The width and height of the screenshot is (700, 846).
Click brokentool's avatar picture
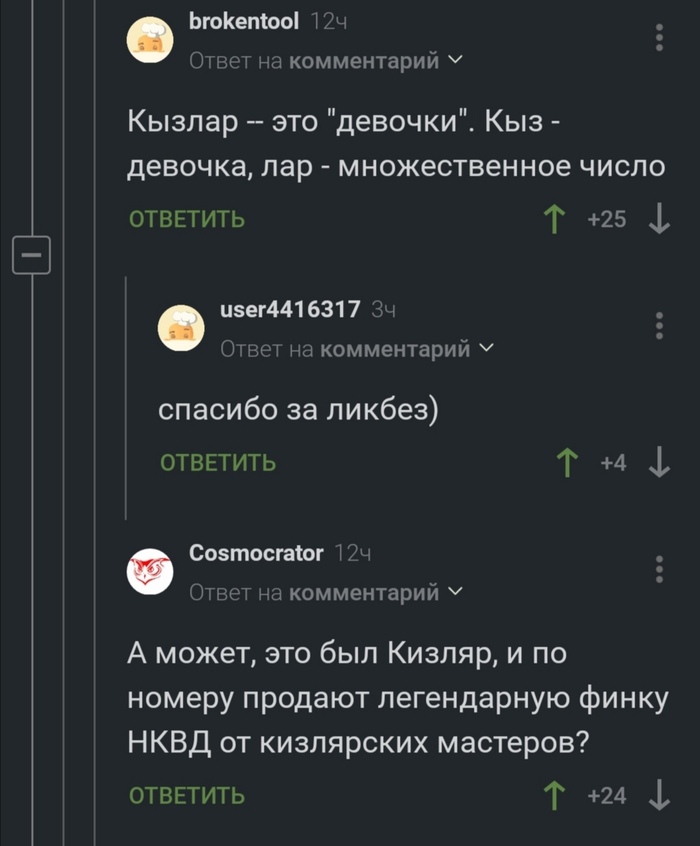click(152, 41)
